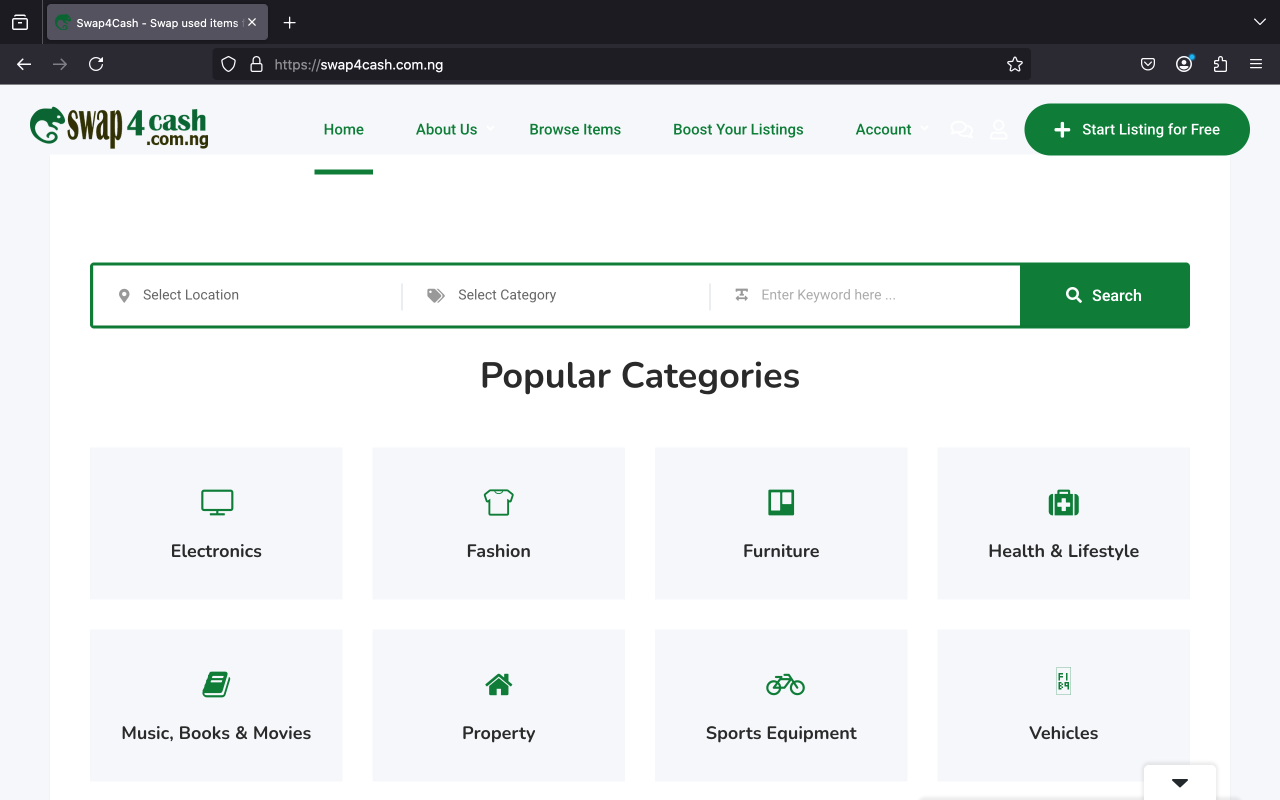The image size is (1280, 800).
Task: Open the Firefox account icon
Action: coord(1184,64)
